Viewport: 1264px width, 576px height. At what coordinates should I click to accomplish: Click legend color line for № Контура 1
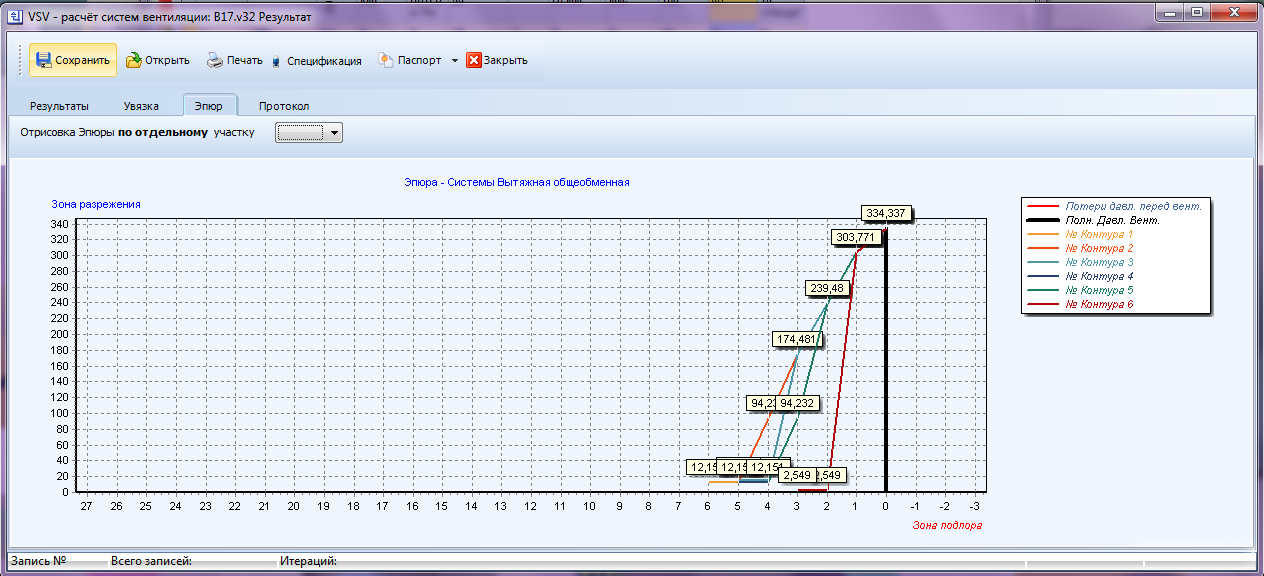point(1044,233)
